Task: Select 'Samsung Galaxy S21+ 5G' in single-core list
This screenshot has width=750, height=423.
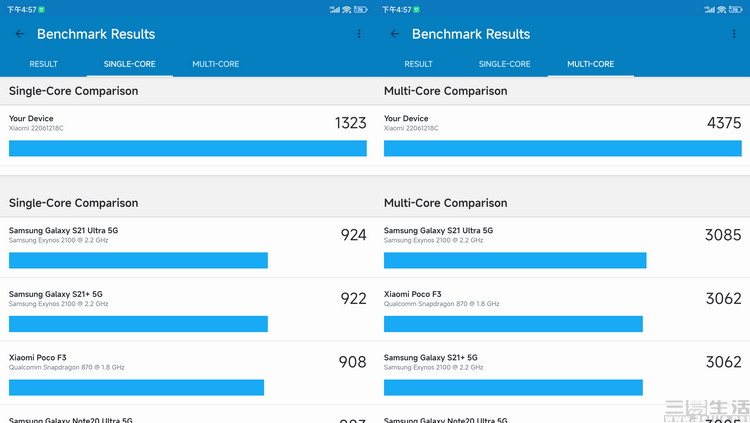Action: point(55,294)
